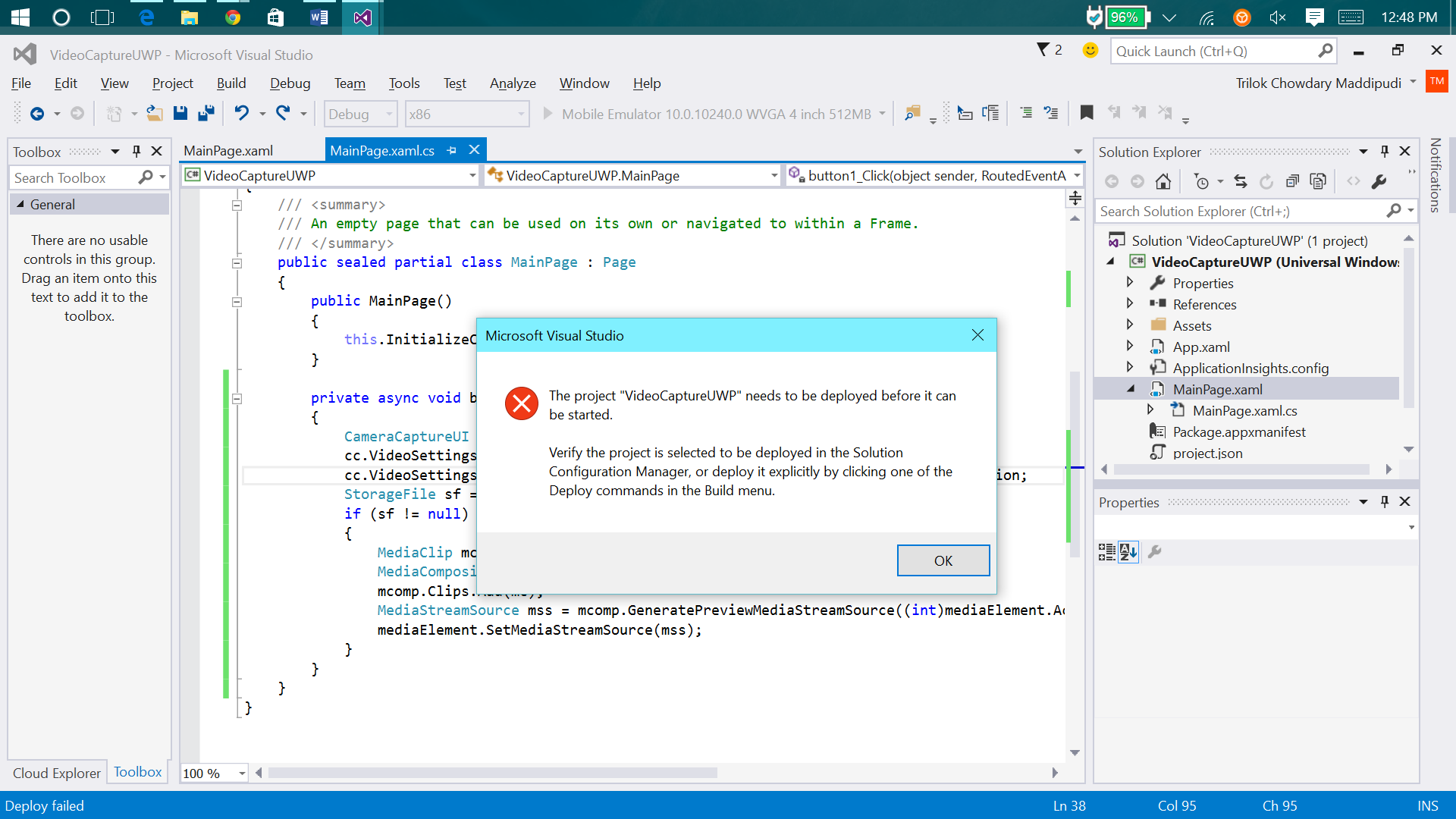The height and width of the screenshot is (819, 1456).
Task: Open Solution Explorer properties wrench icon
Action: (1379, 181)
